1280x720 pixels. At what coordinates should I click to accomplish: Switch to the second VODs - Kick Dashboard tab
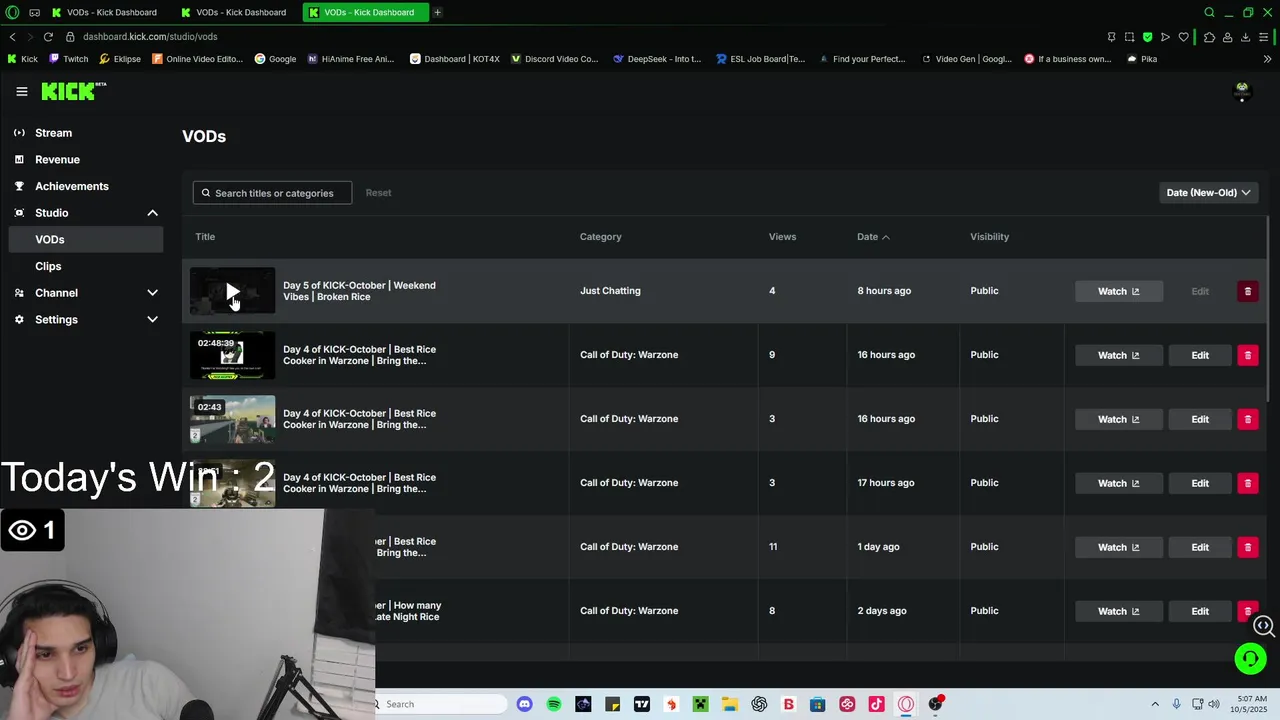[x=234, y=12]
